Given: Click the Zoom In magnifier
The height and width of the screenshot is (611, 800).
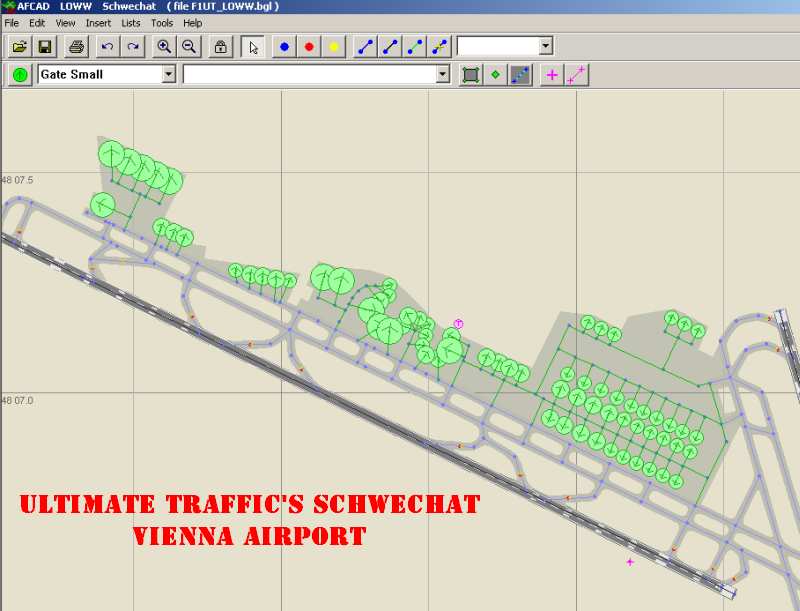Looking at the screenshot, I should 164,47.
